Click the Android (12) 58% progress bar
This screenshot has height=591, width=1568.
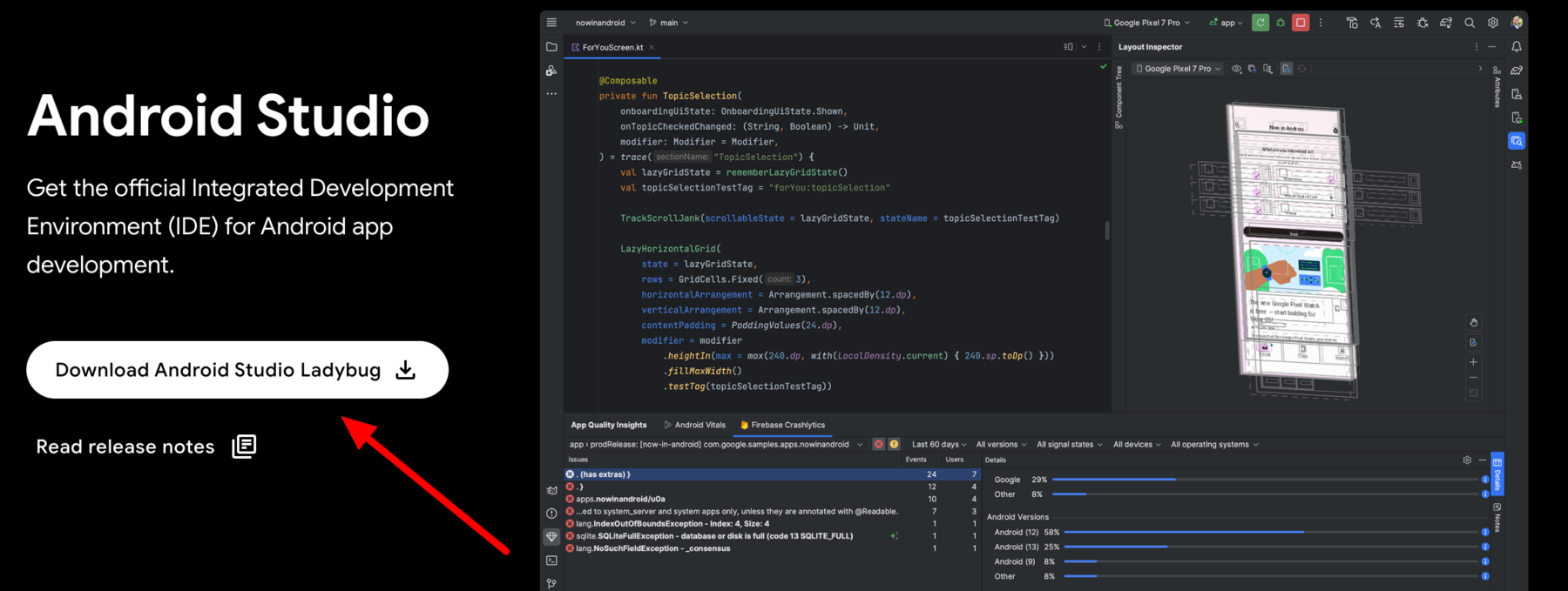click(1273, 532)
